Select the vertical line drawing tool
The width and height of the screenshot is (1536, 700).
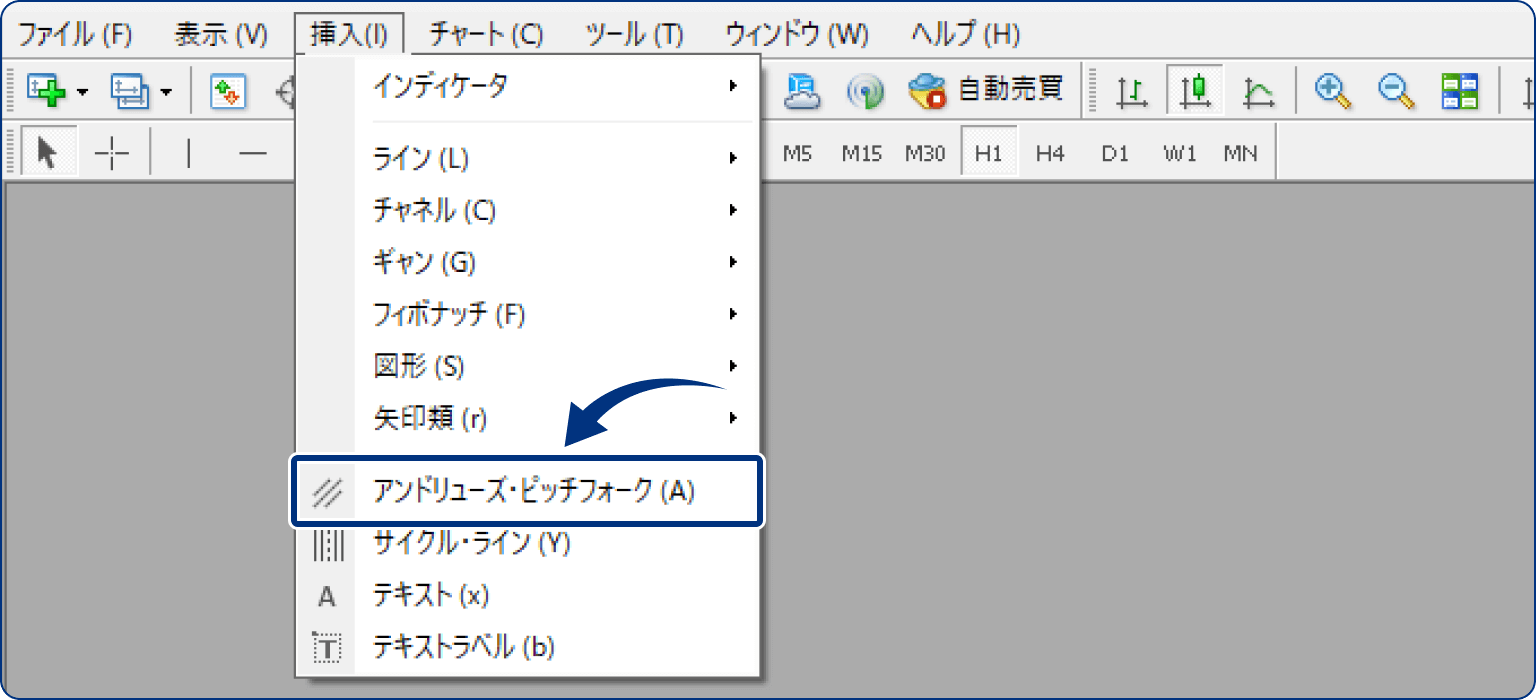click(x=188, y=152)
